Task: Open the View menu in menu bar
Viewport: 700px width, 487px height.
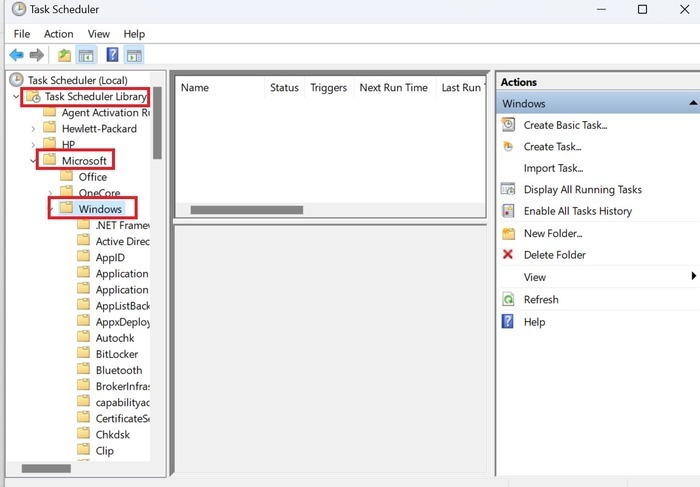Action: [99, 34]
